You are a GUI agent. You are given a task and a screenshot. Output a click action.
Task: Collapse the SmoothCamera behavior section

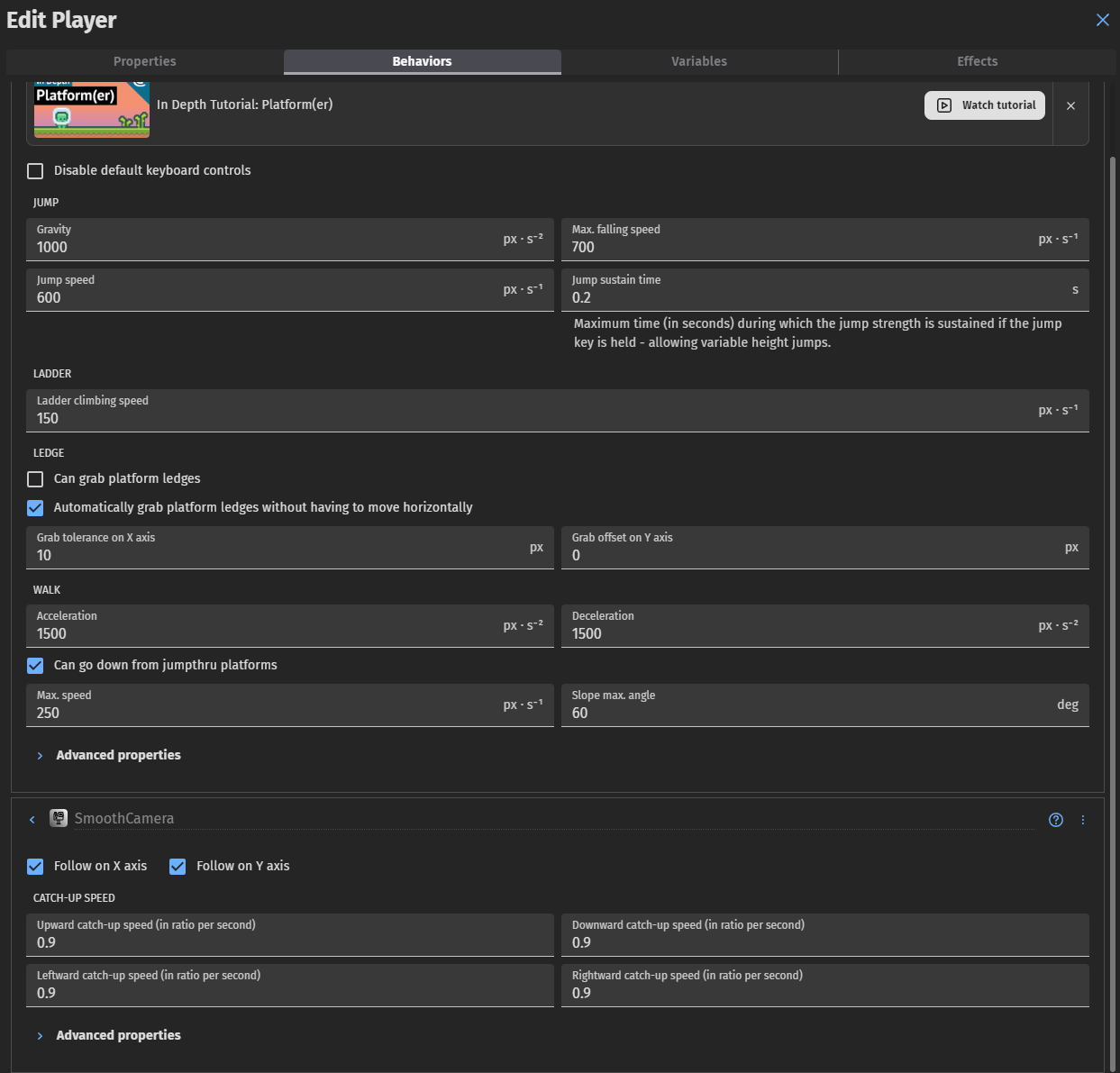tap(32, 820)
